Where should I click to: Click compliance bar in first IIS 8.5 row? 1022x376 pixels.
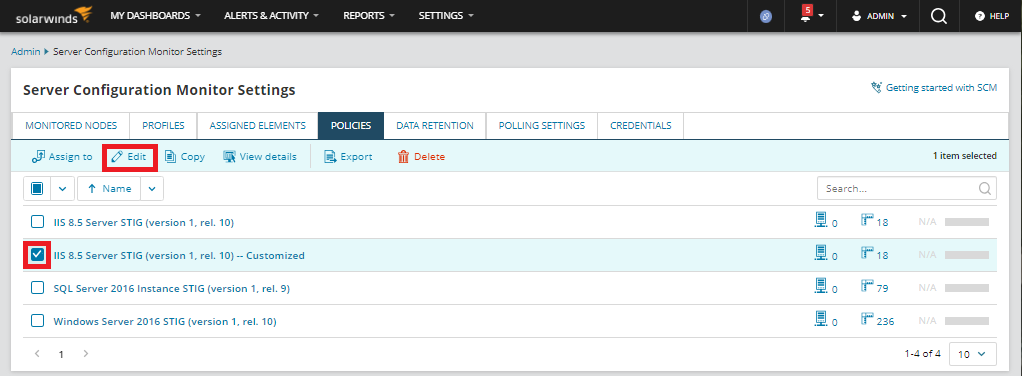(x=967, y=222)
